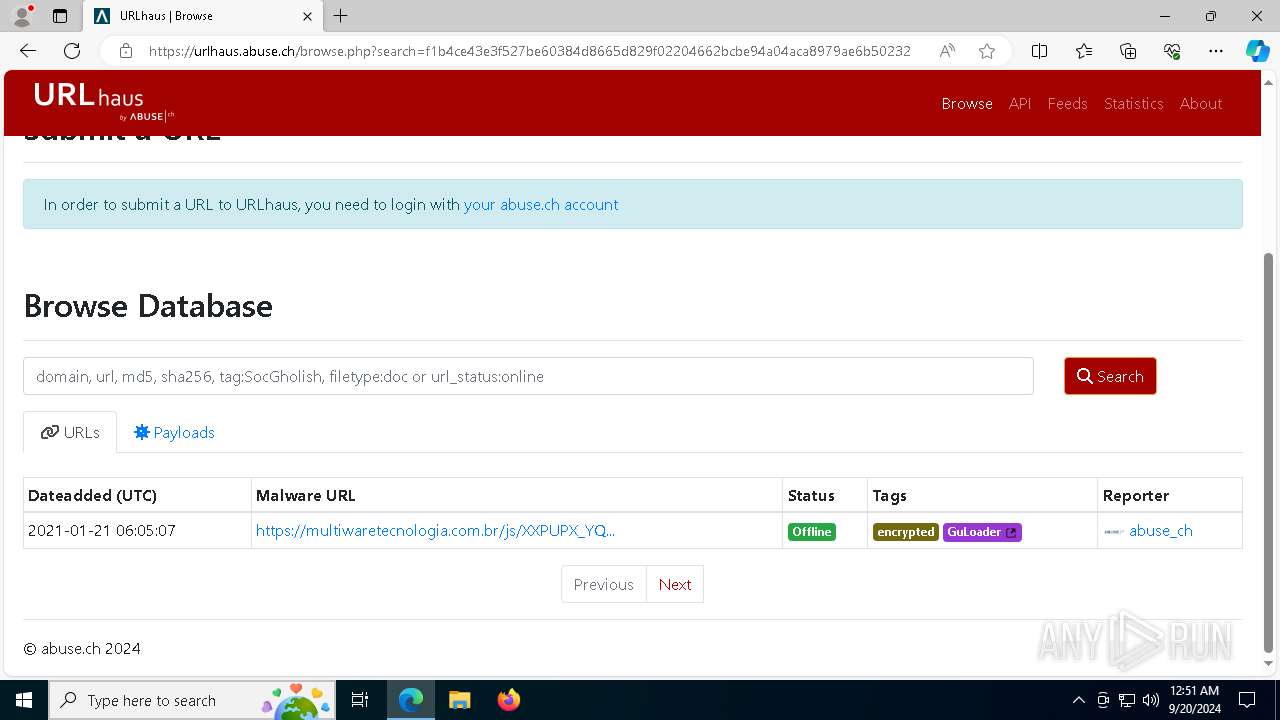Open multiwaretecnologia.com.br malware URL entry
1280x720 pixels.
435,531
